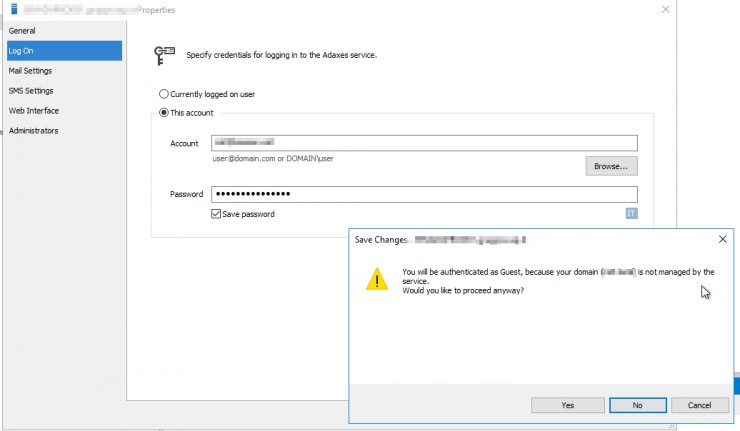Click the Browse... button

click(x=611, y=166)
